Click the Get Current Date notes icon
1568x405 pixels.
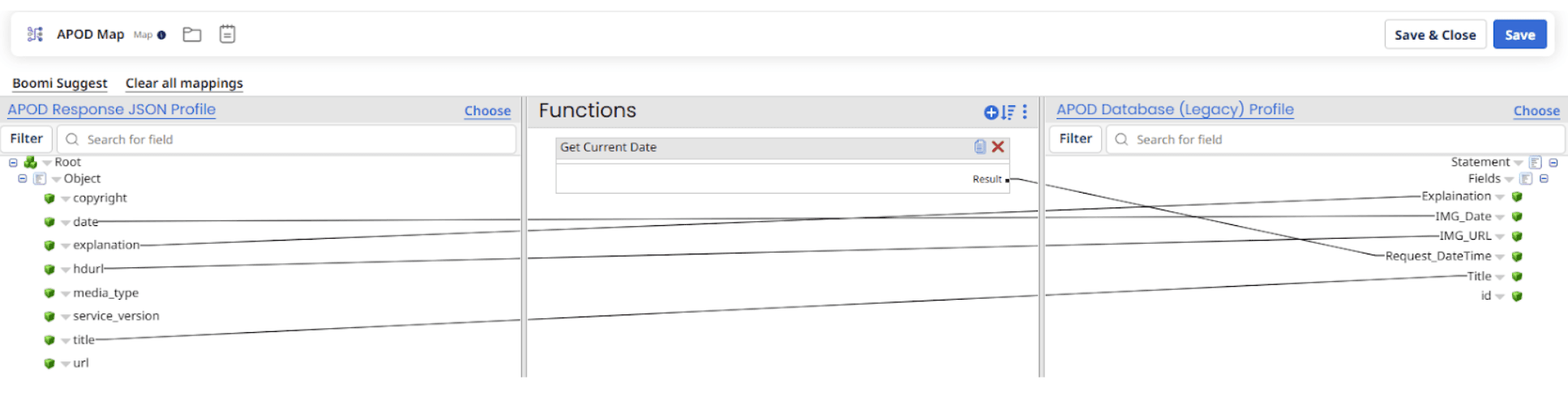pos(980,147)
